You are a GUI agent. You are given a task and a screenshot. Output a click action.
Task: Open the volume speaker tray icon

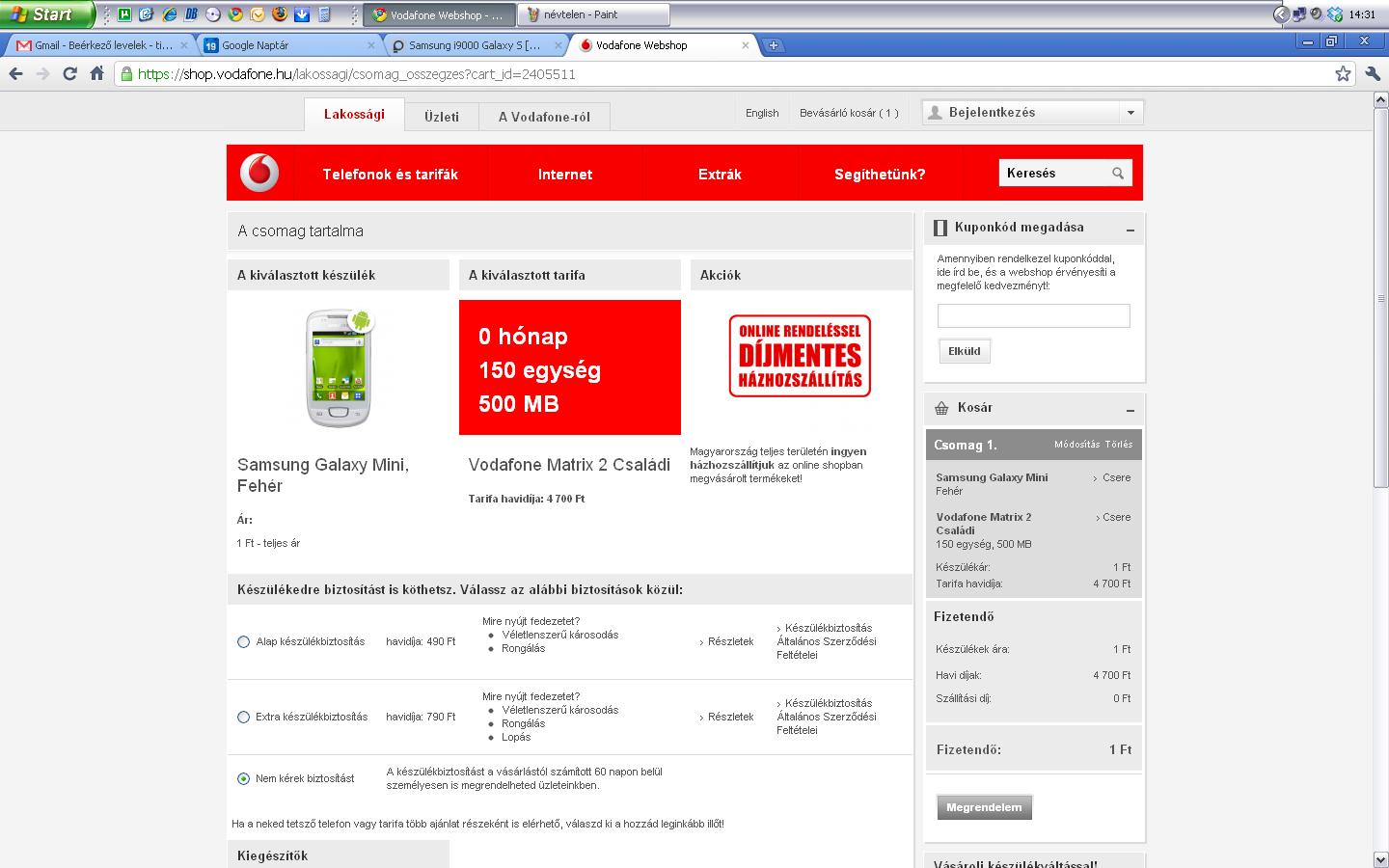pyautogui.click(x=1317, y=14)
